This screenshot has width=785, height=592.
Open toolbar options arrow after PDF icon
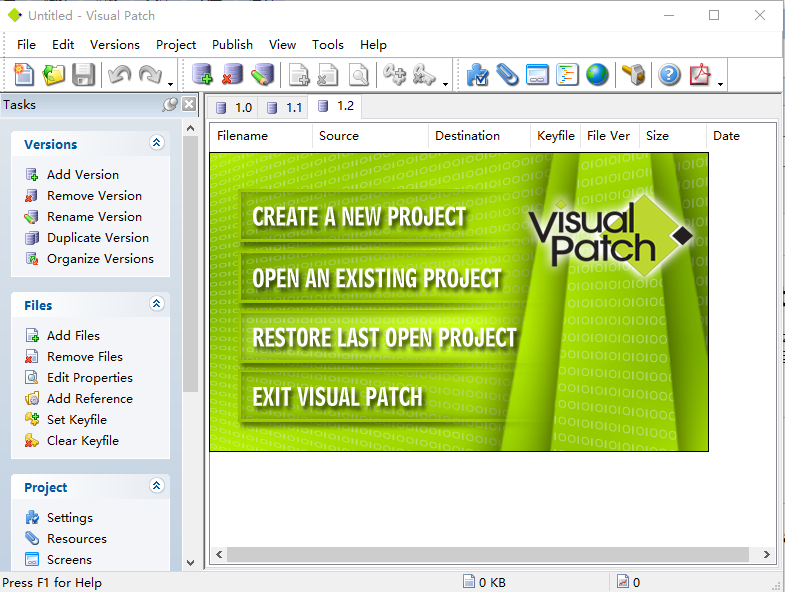pyautogui.click(x=720, y=84)
